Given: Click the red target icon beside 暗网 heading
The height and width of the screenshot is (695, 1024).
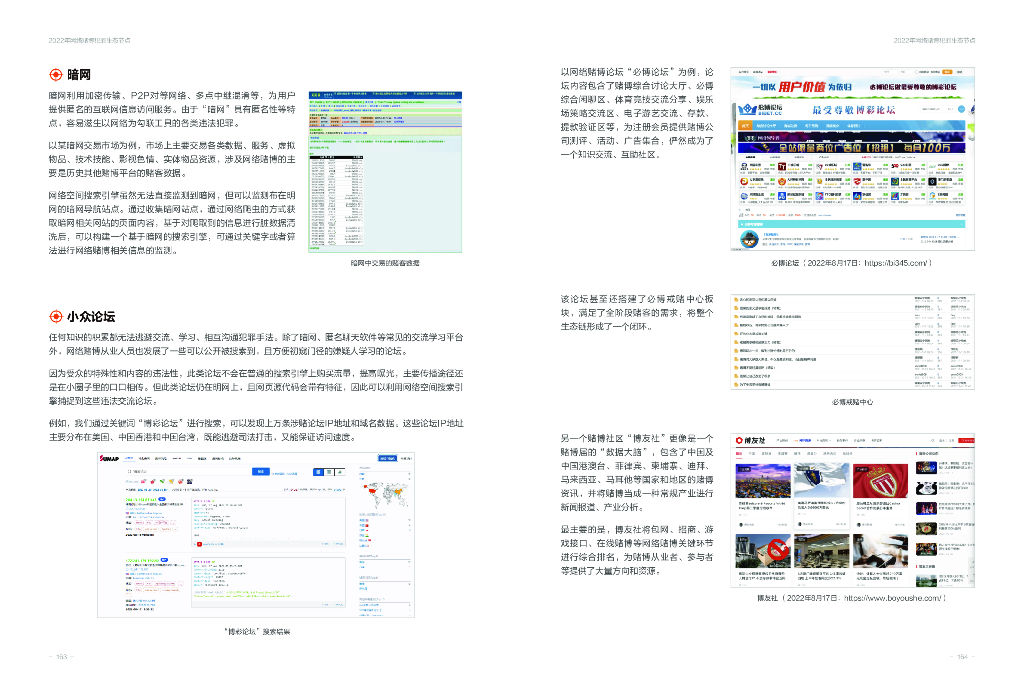Looking at the screenshot, I should pyautogui.click(x=56, y=75).
